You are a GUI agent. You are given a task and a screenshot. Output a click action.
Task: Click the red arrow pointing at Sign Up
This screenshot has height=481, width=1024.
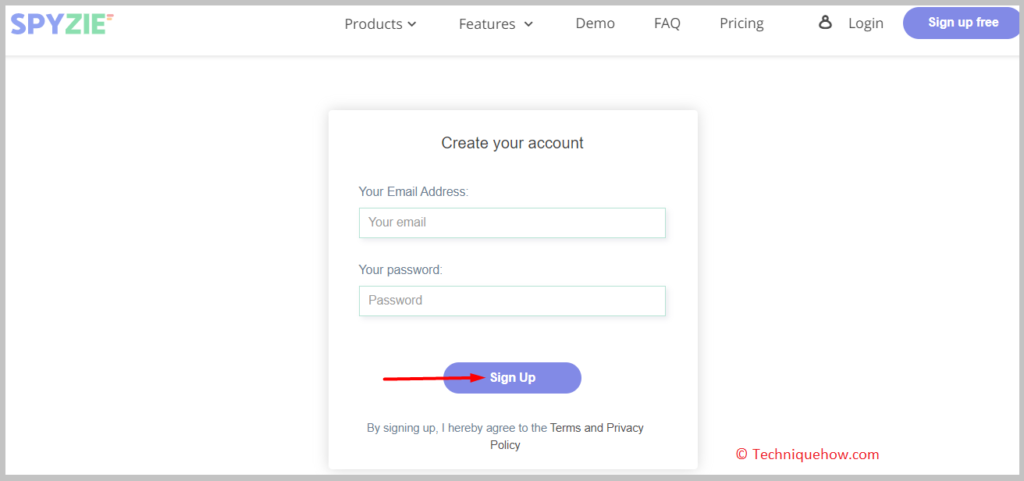pyautogui.click(x=435, y=378)
